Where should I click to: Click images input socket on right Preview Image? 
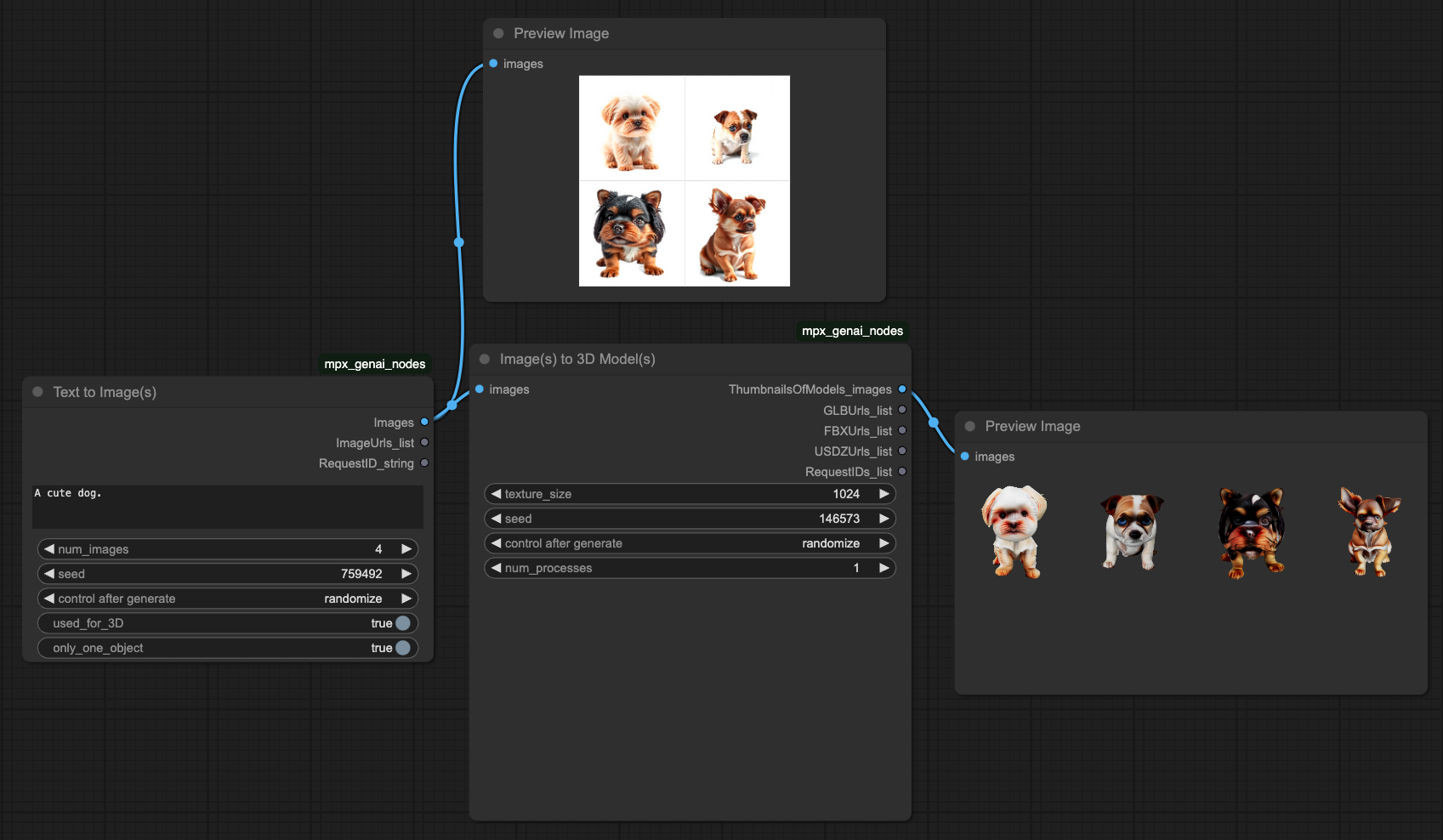pos(965,456)
